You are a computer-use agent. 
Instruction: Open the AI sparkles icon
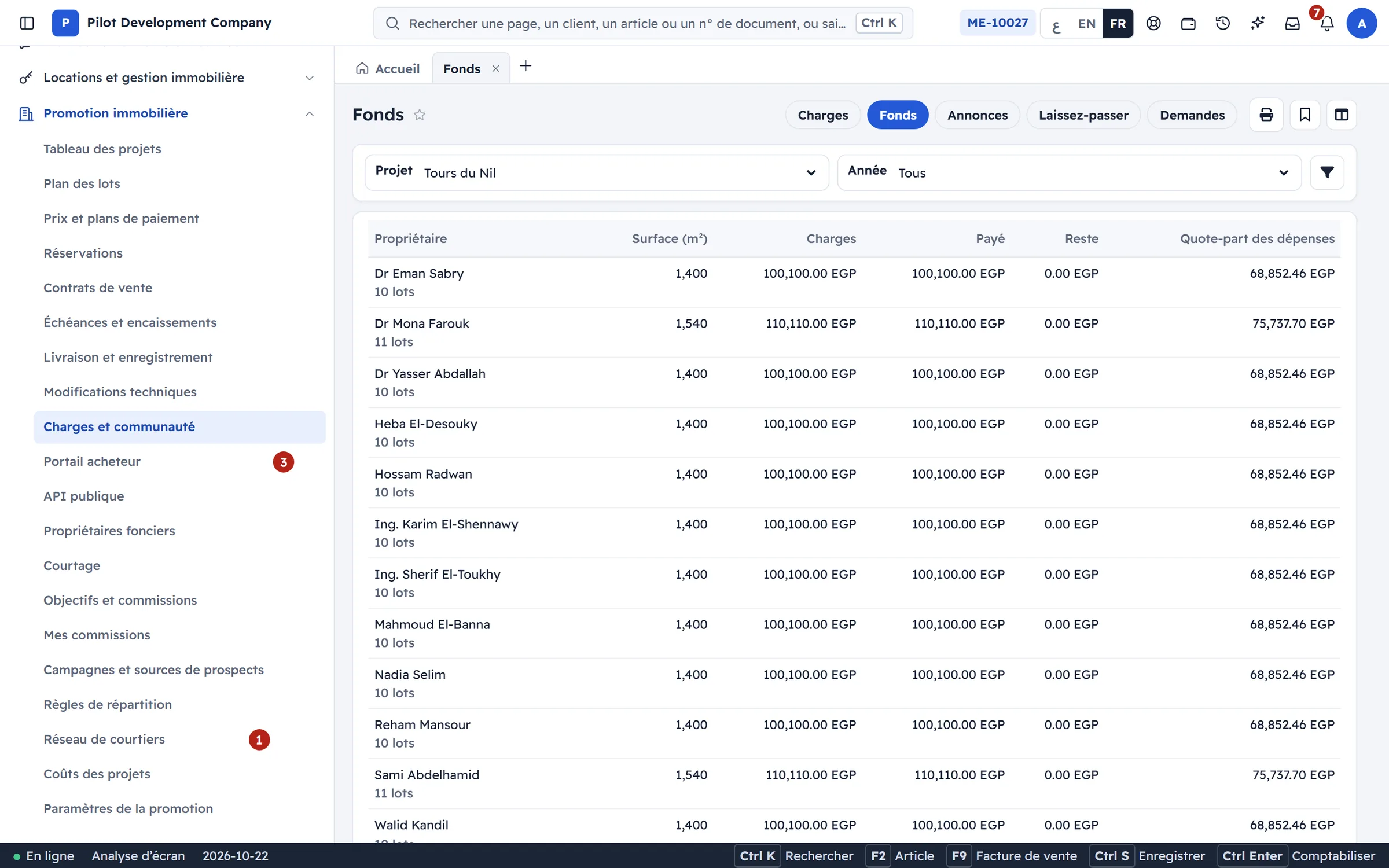coord(1258,23)
